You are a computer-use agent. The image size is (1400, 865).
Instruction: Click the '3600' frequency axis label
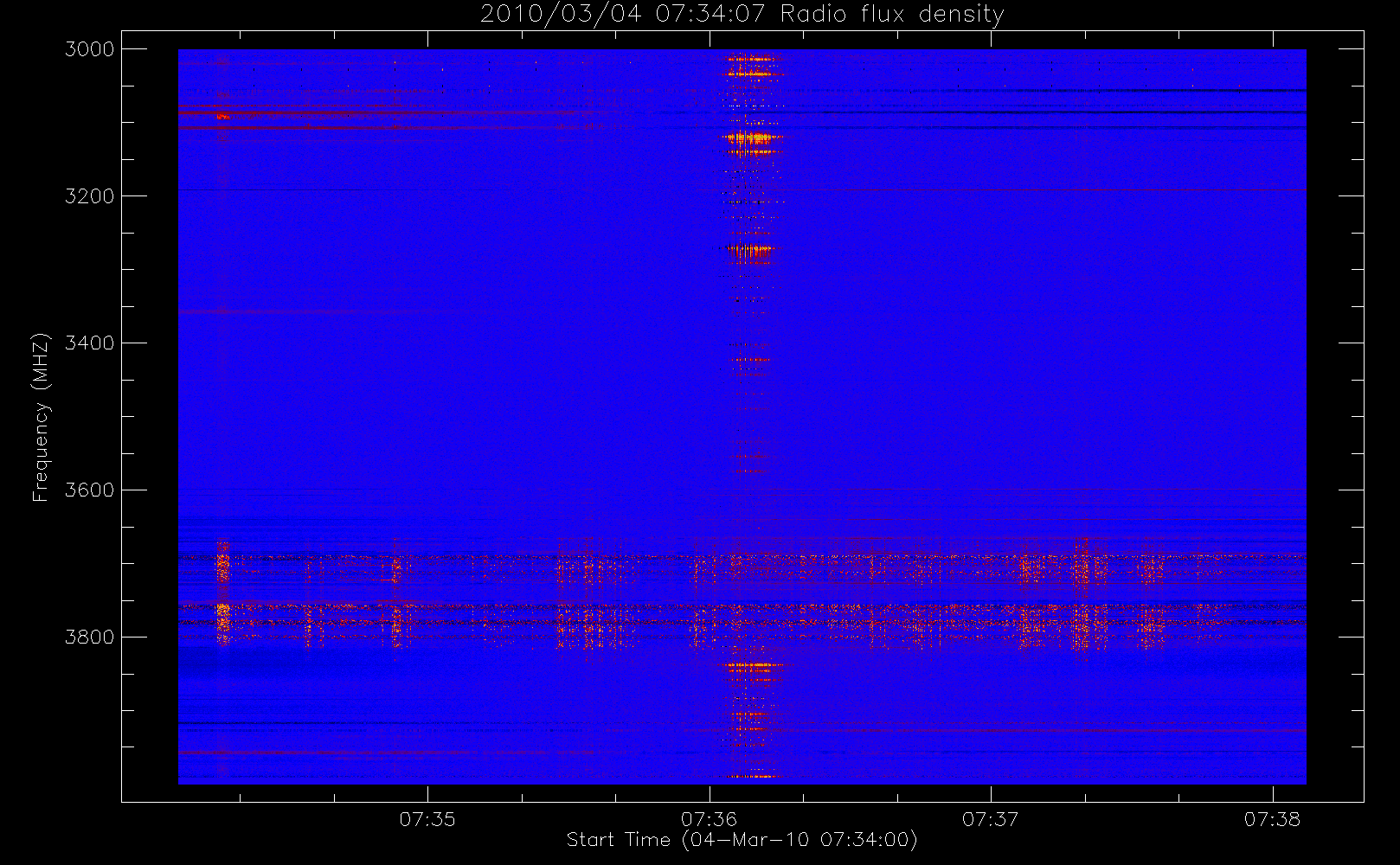[x=90, y=490]
